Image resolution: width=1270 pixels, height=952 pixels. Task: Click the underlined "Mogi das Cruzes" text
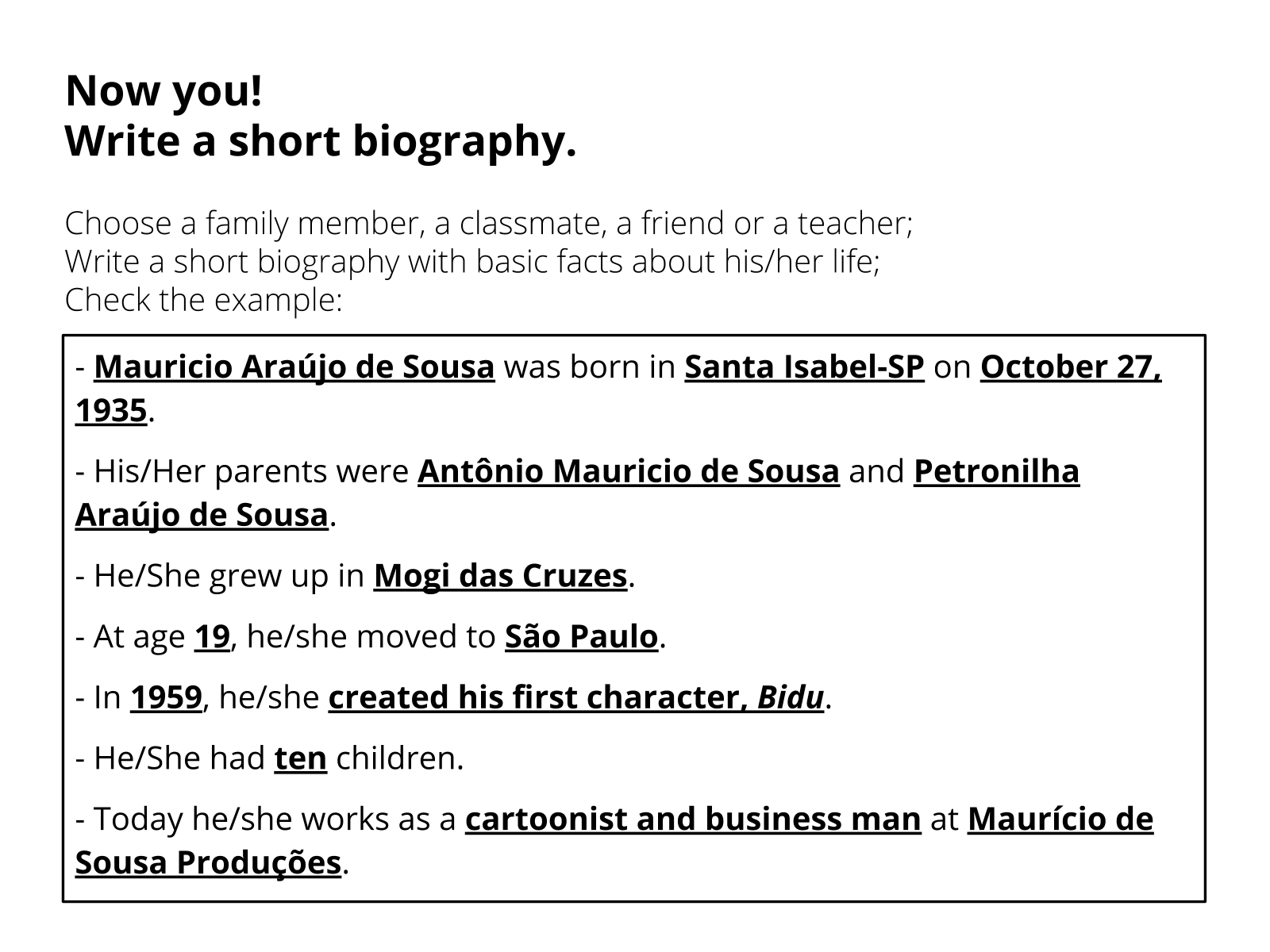[x=500, y=576]
